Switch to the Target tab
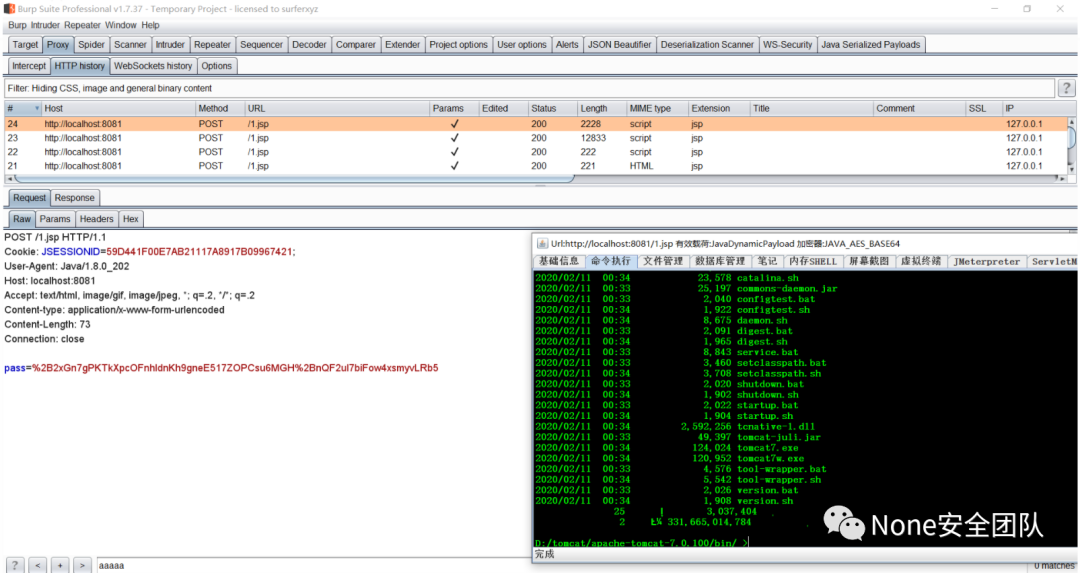 pyautogui.click(x=25, y=45)
